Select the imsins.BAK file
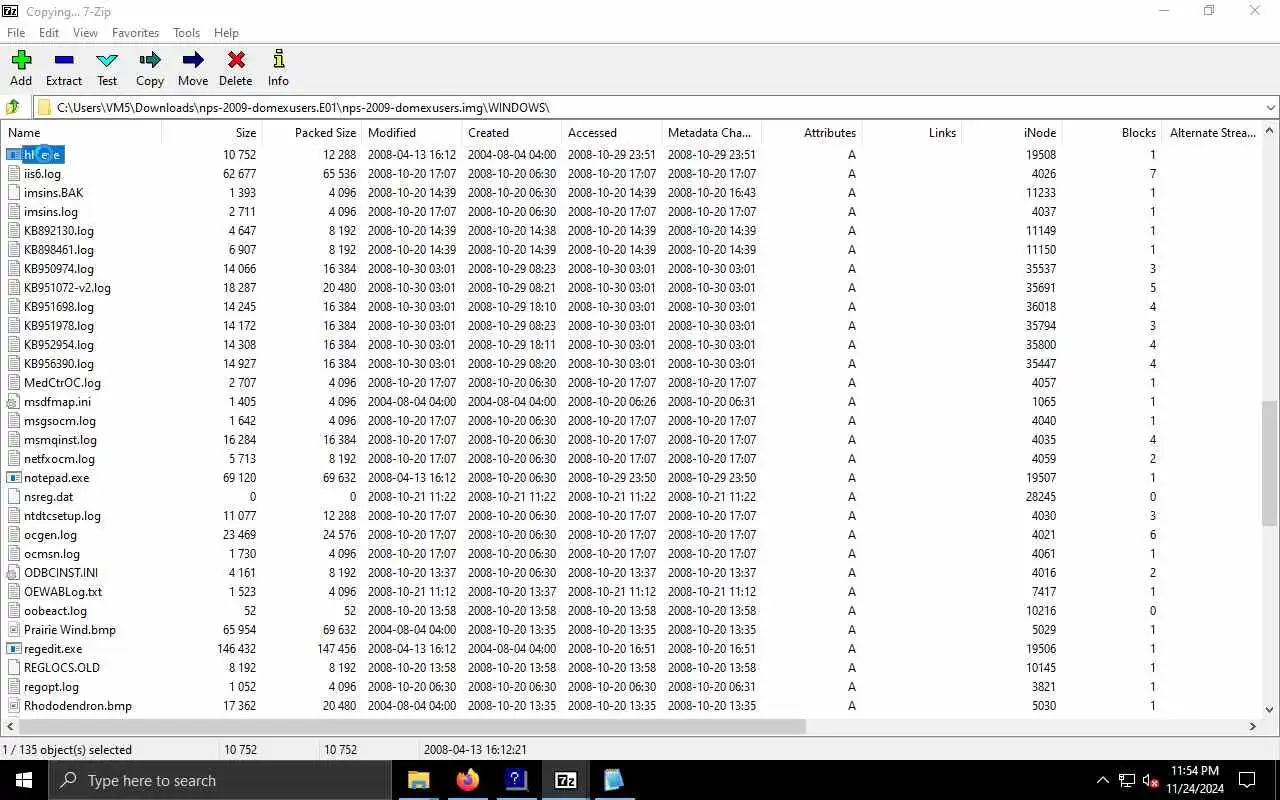The height and width of the screenshot is (800, 1280). point(54,193)
